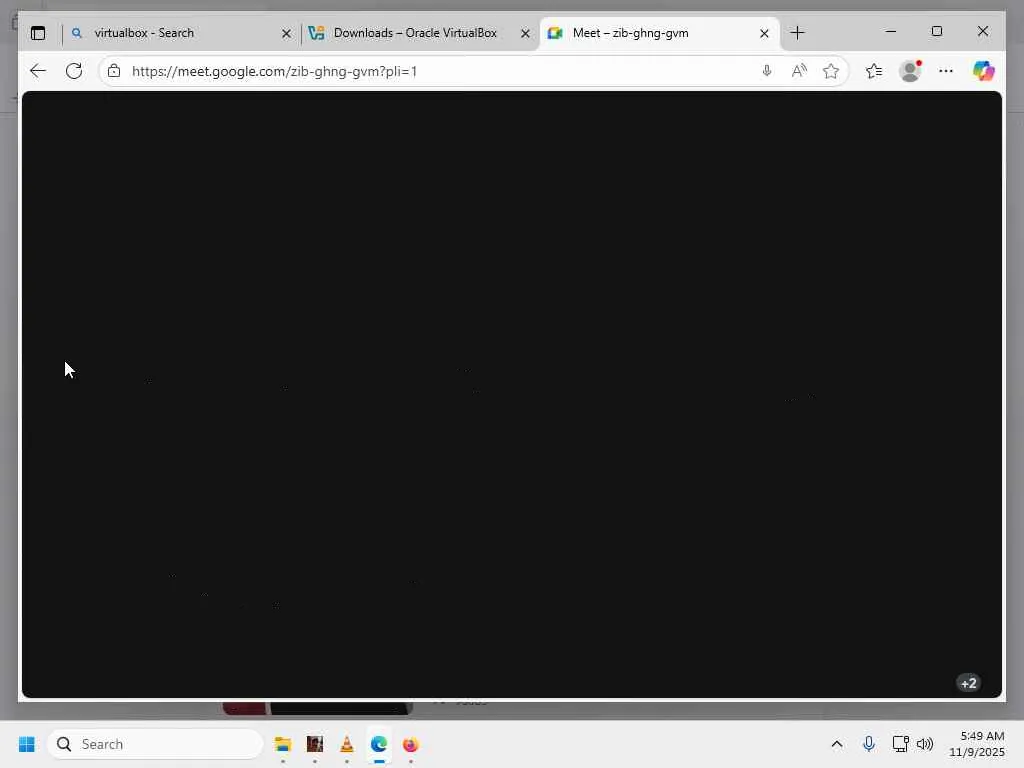Open network status in system tray

(901, 744)
